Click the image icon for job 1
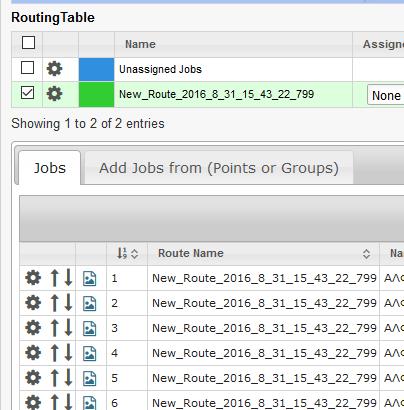The height and width of the screenshot is (410, 404). click(90, 278)
